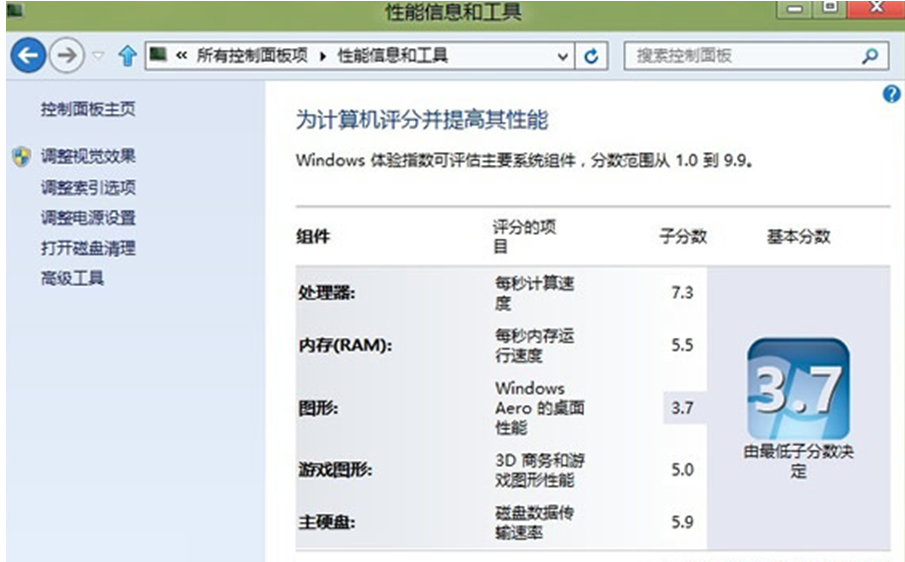Screen dimensions: 905x562
Task: Click the Control Panel icon in the address bar
Action: (x=157, y=55)
